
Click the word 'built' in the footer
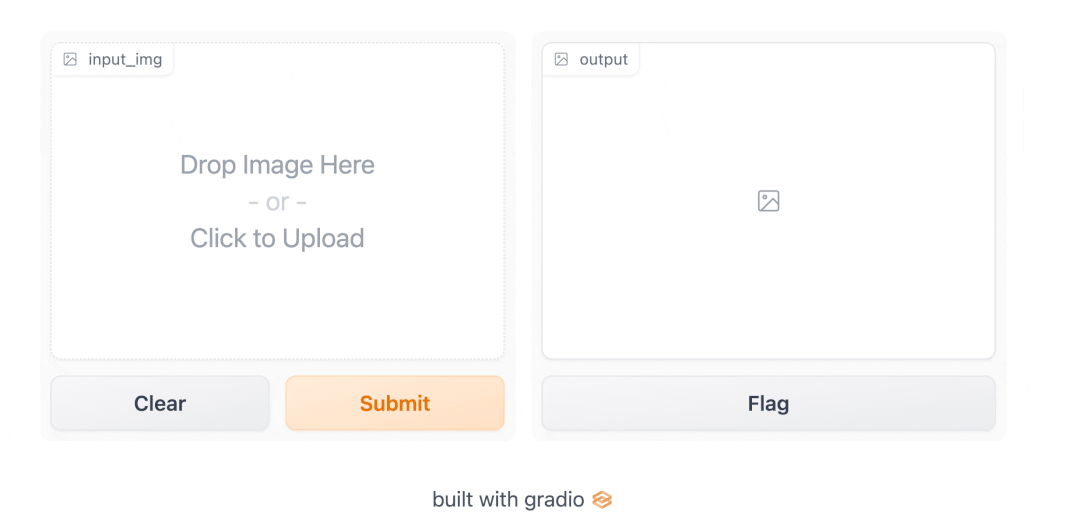[449, 499]
